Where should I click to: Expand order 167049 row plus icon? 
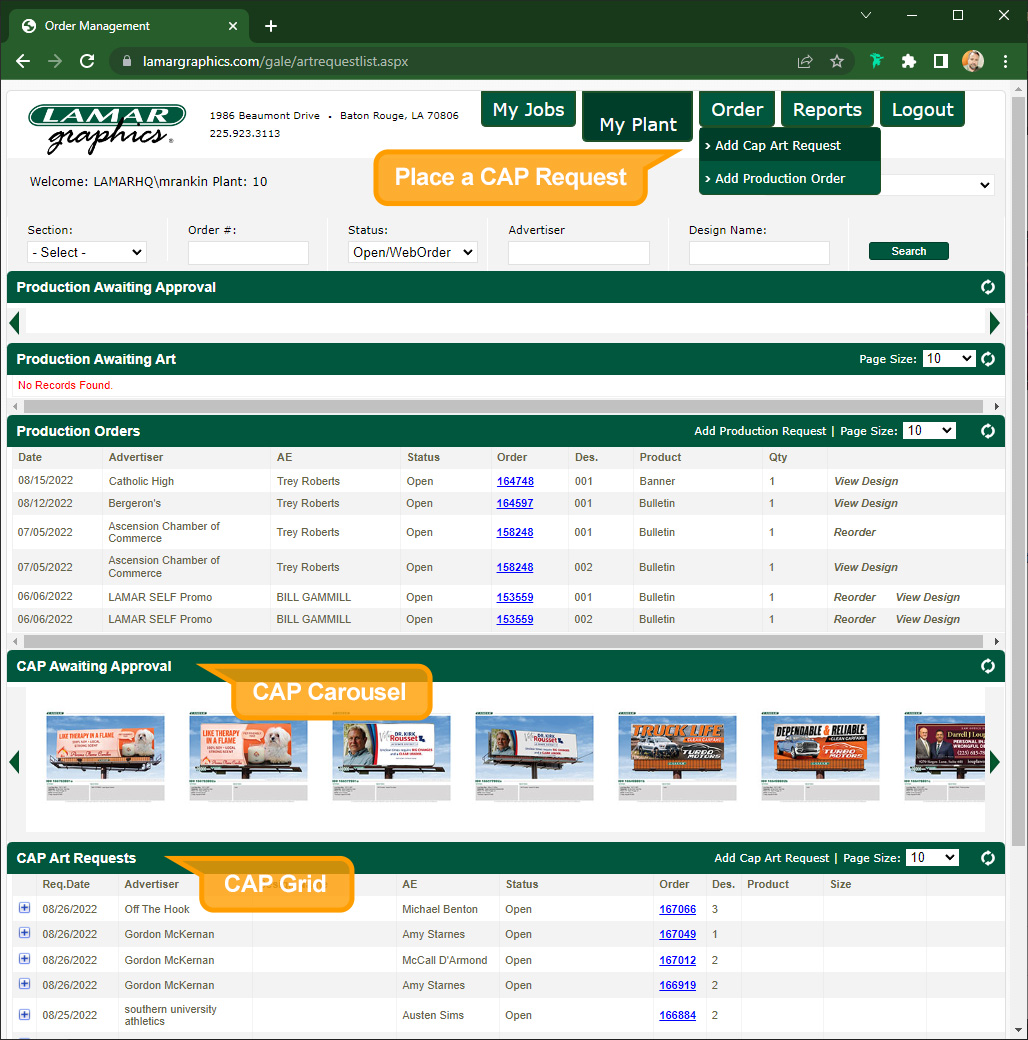coord(25,933)
